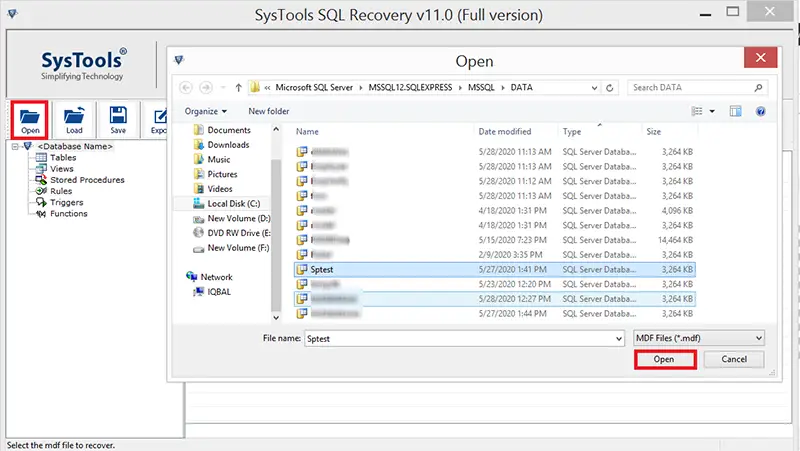The width and height of the screenshot is (800, 451).
Task: Select the 14,464 KB database file
Action: pos(494,240)
